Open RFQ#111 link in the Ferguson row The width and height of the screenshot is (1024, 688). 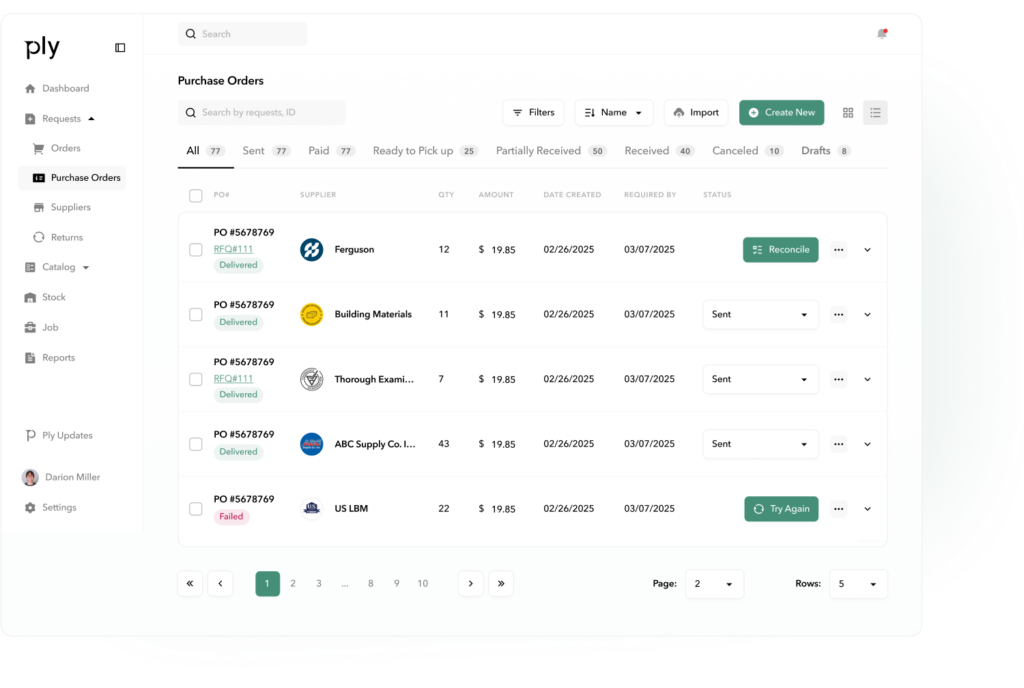[233, 249]
